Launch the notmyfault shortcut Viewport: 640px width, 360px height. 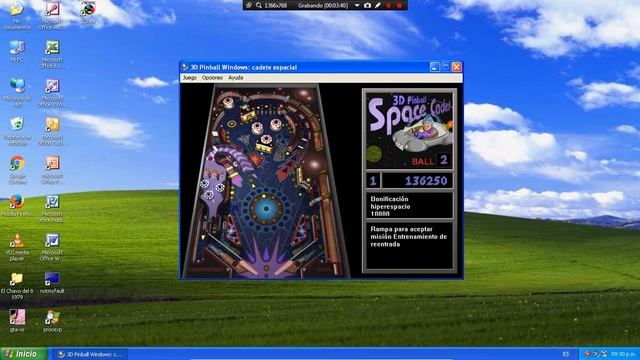pyautogui.click(x=52, y=283)
